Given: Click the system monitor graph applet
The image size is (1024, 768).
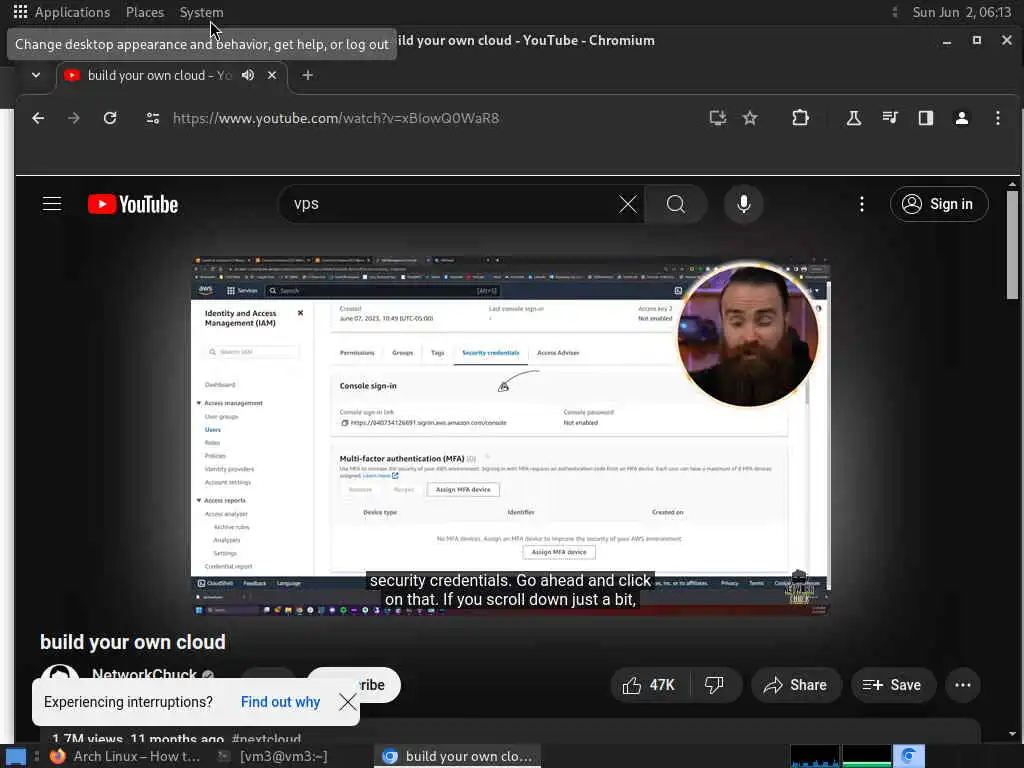Looking at the screenshot, I should [840, 756].
